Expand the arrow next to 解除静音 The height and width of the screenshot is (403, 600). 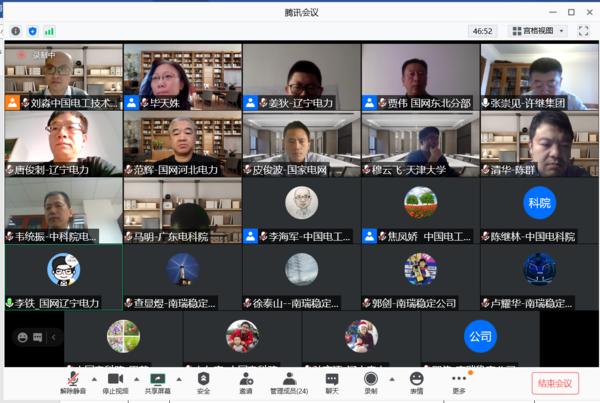pyautogui.click(x=95, y=379)
